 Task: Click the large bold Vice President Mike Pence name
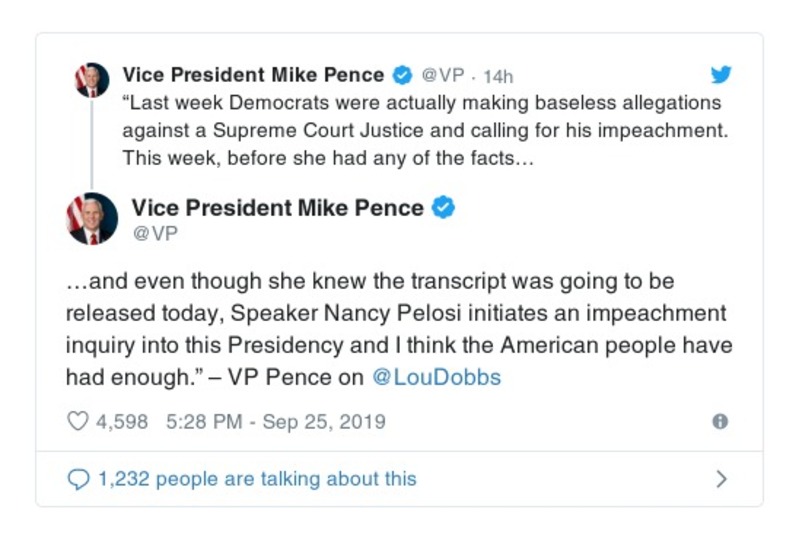pyautogui.click(x=277, y=208)
